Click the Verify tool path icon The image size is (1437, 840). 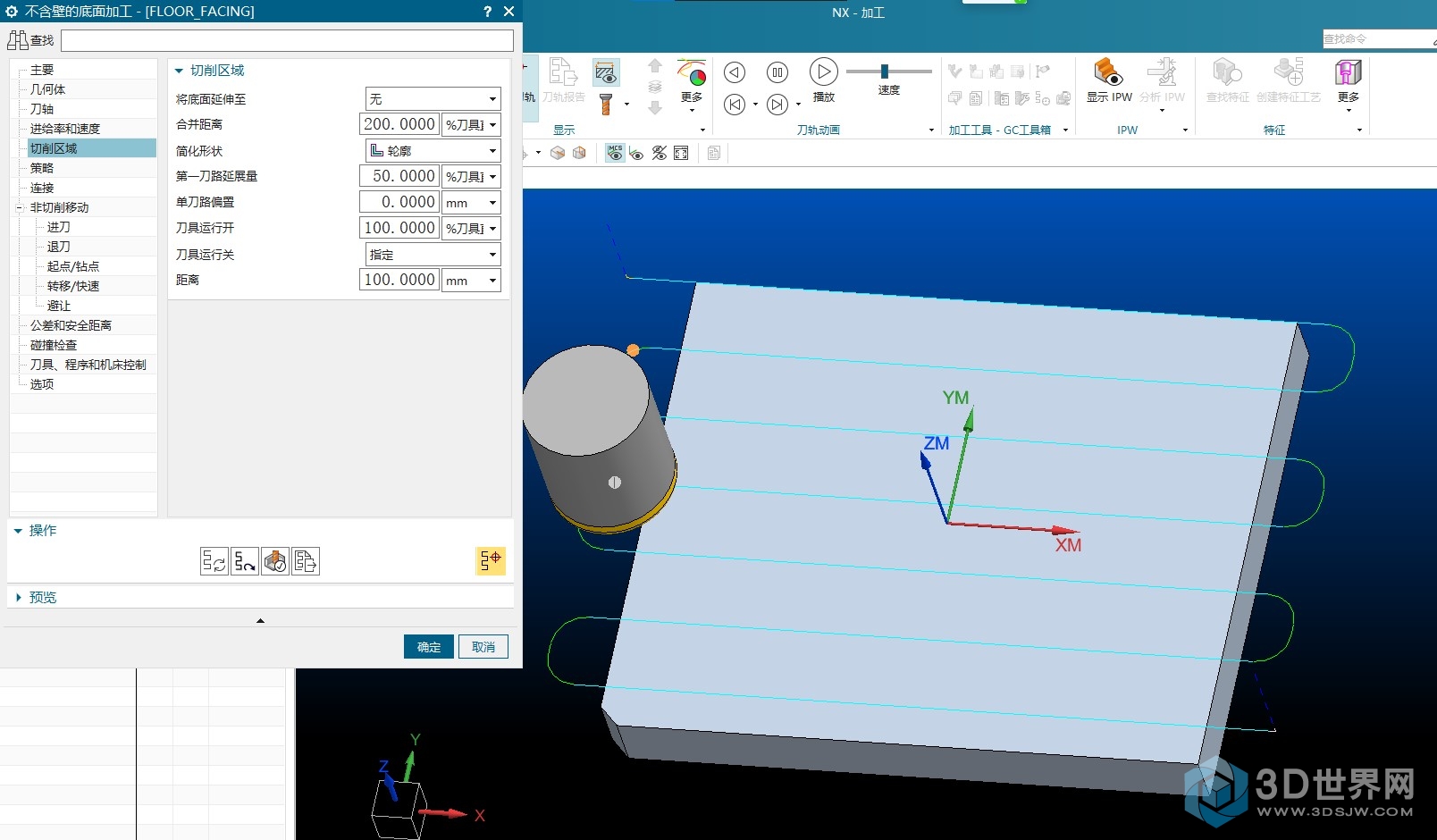click(x=275, y=561)
